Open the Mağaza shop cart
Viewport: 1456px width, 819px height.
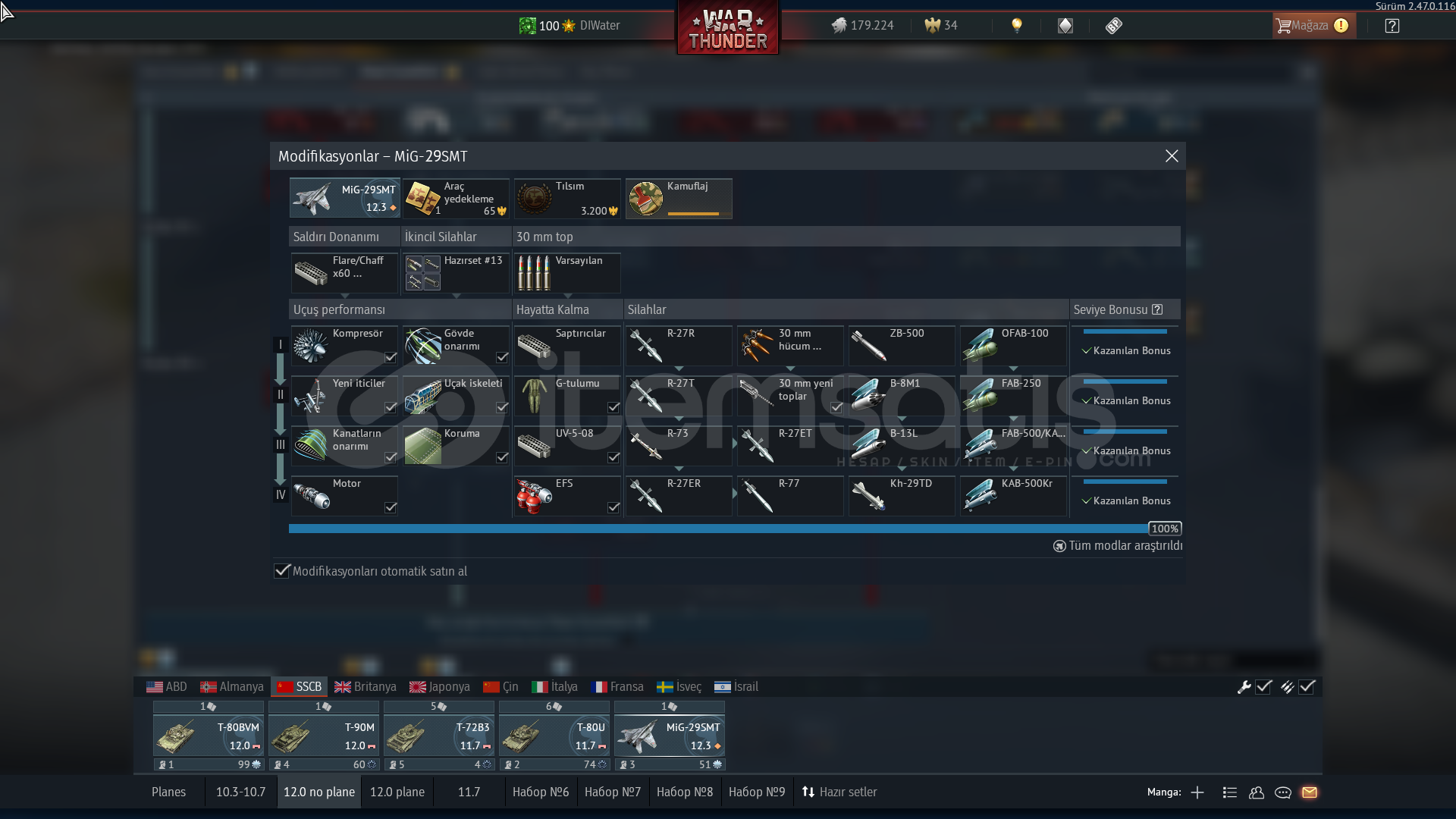click(1313, 26)
